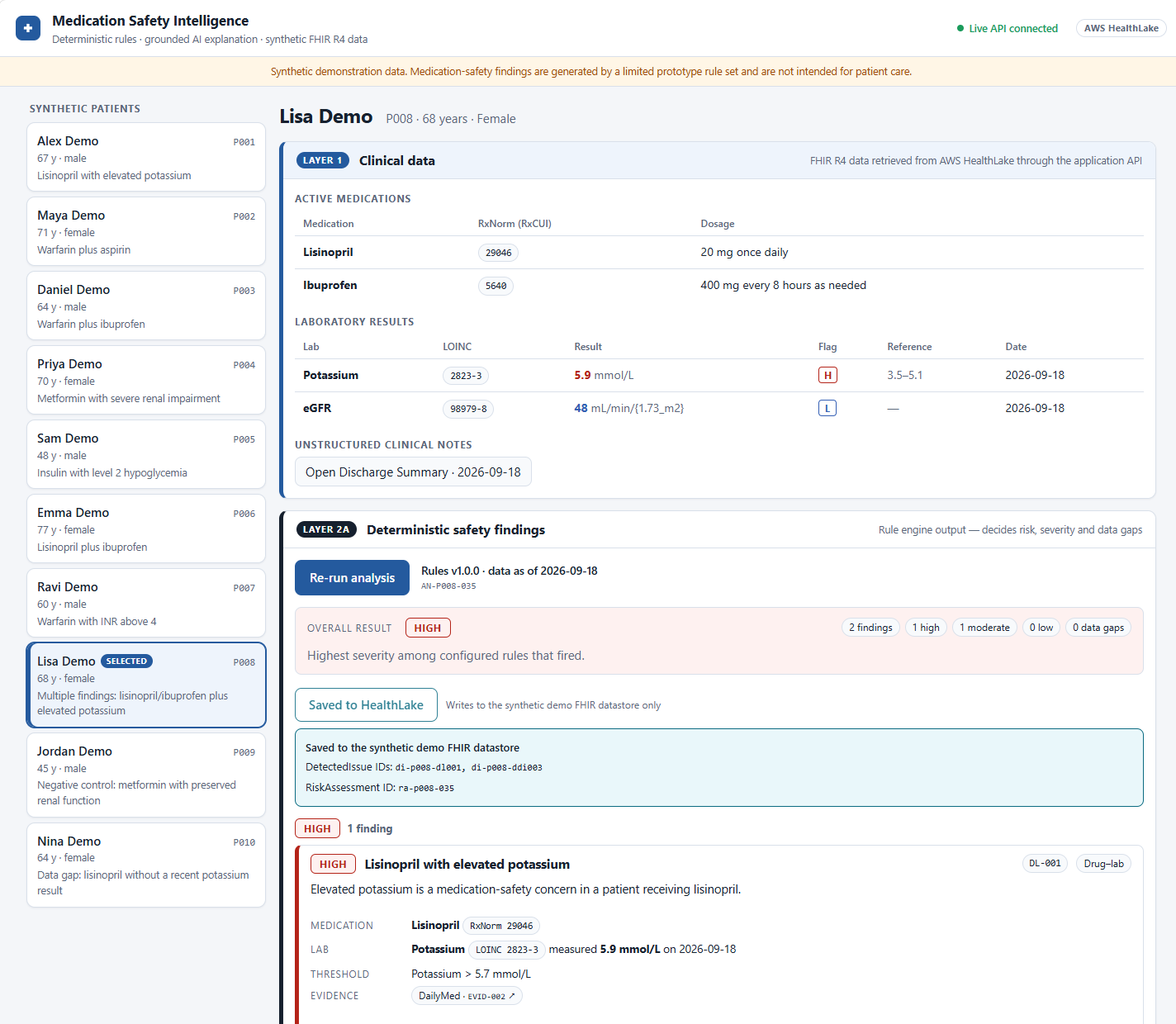Click the H high flag for Potassium
This screenshot has height=1024, width=1176.
click(x=827, y=375)
